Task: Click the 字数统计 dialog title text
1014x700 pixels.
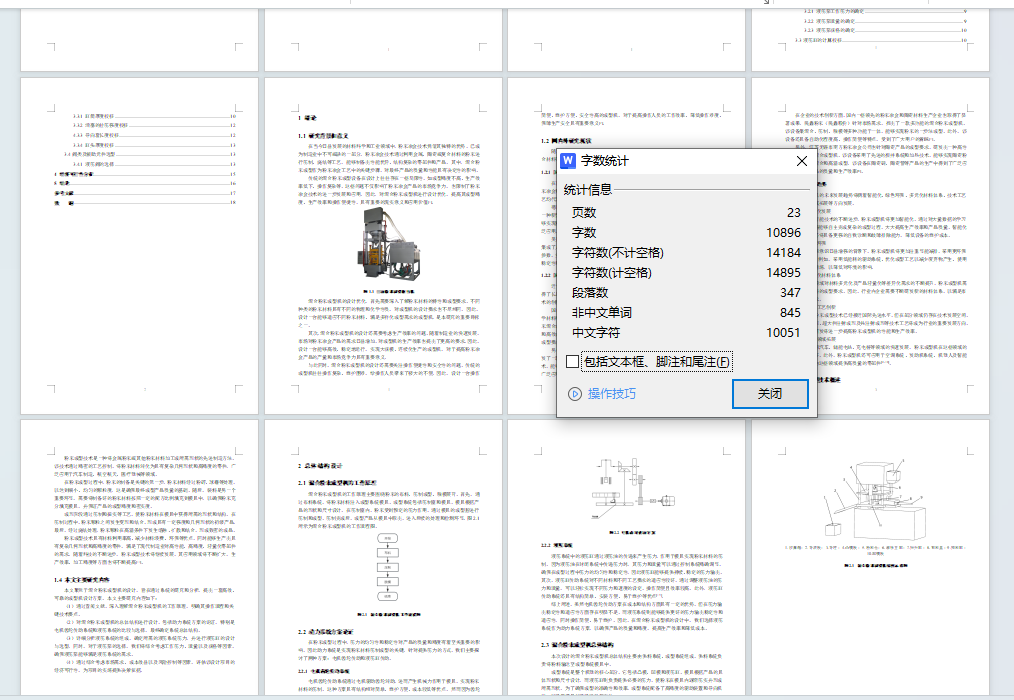Action: coord(605,160)
